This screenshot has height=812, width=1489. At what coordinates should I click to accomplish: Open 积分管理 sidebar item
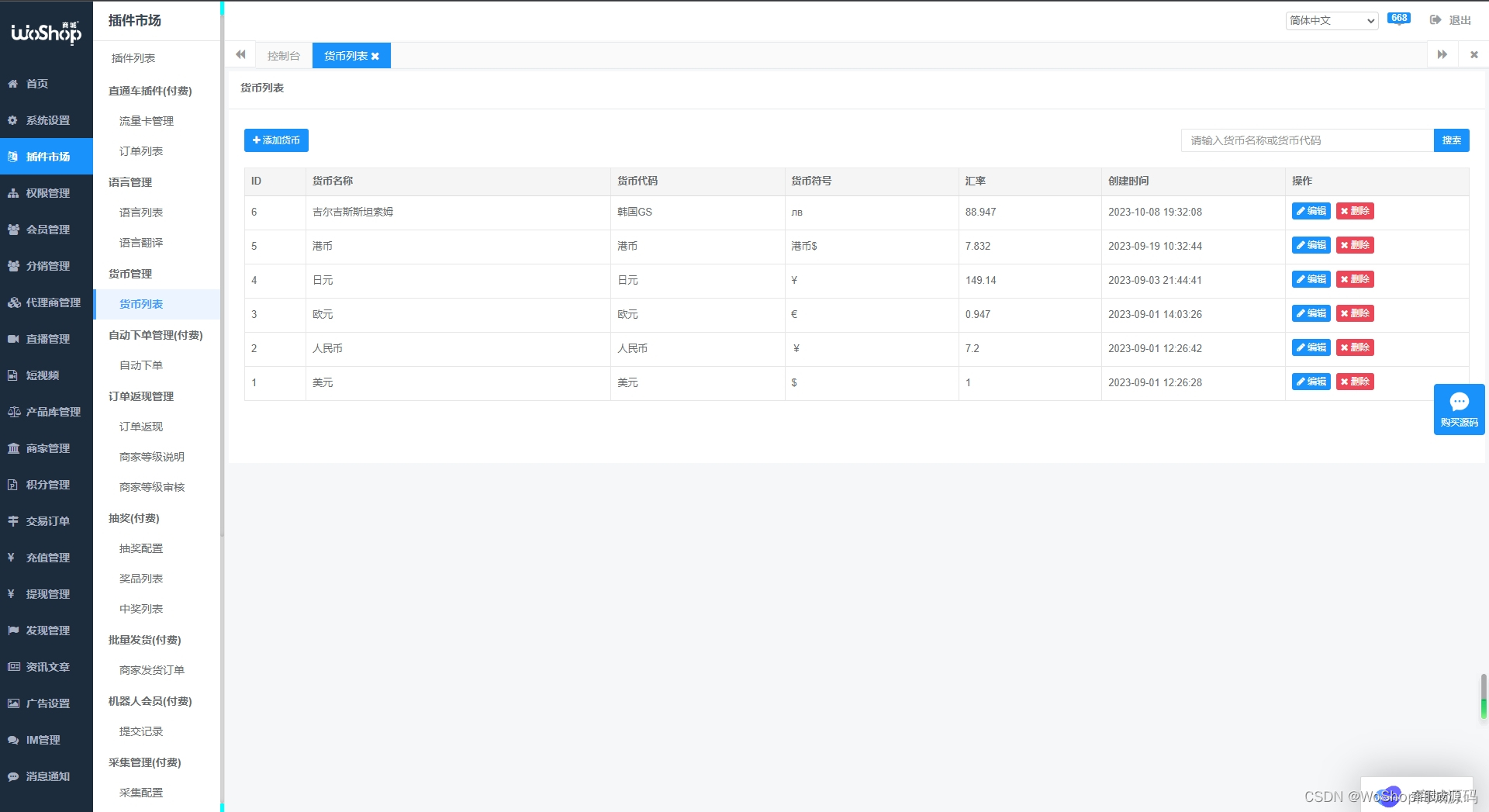pos(47,485)
